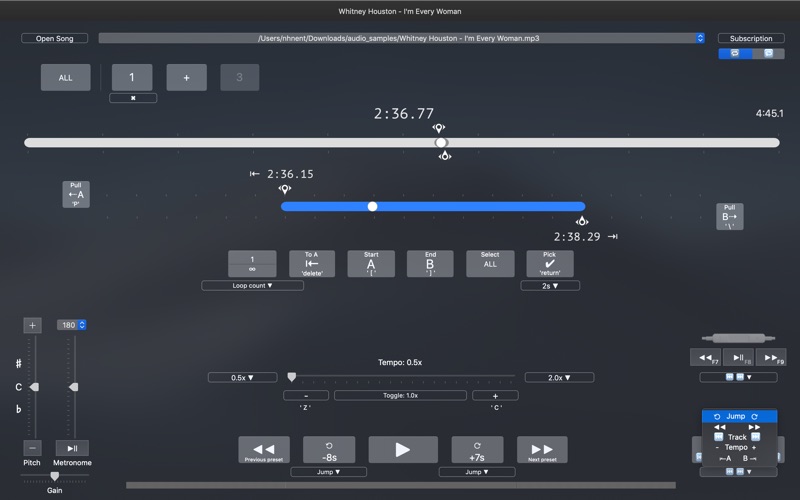The image size is (800, 500).
Task: Click the Pull B marker button
Action: (x=729, y=216)
